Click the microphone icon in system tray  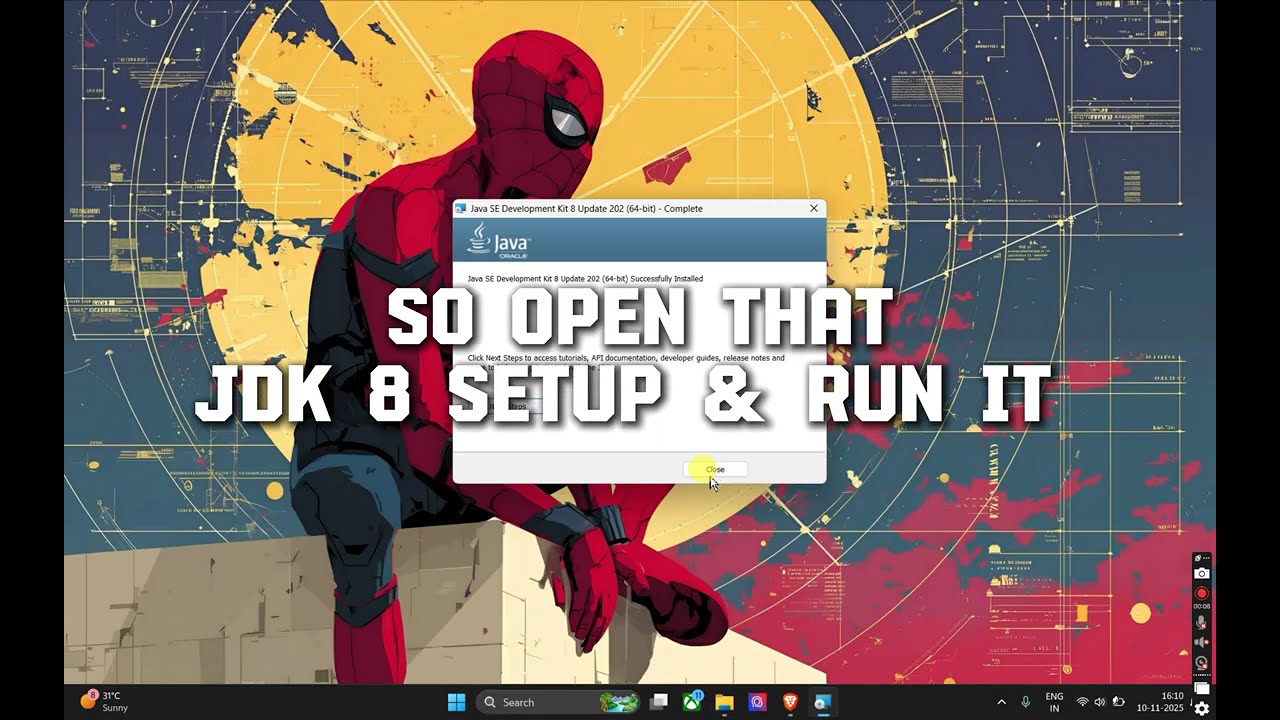pyautogui.click(x=1026, y=702)
